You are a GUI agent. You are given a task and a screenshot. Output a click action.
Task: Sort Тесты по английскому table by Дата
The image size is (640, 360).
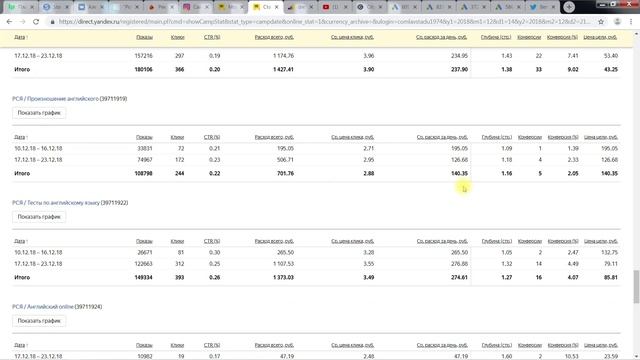pyautogui.click(x=20, y=241)
